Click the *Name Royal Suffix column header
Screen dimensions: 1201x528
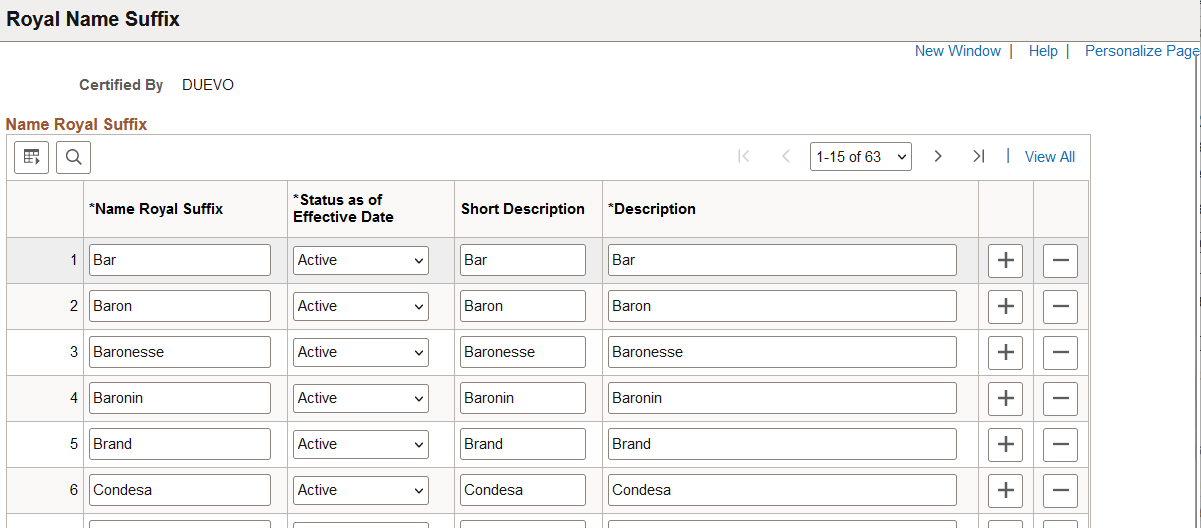click(x=156, y=209)
